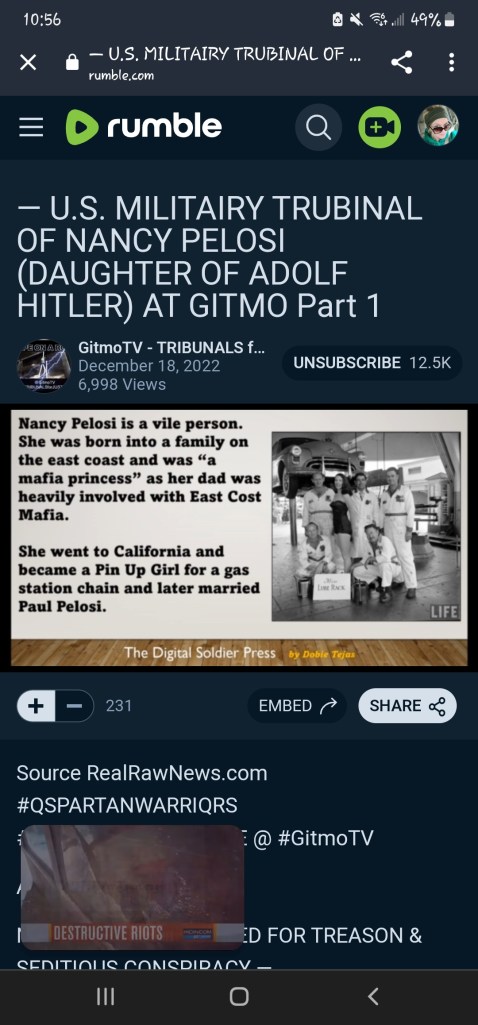Screen dimensions: 478x1025
Task: Open Rumble hamburger navigation menu
Action: coord(31,127)
